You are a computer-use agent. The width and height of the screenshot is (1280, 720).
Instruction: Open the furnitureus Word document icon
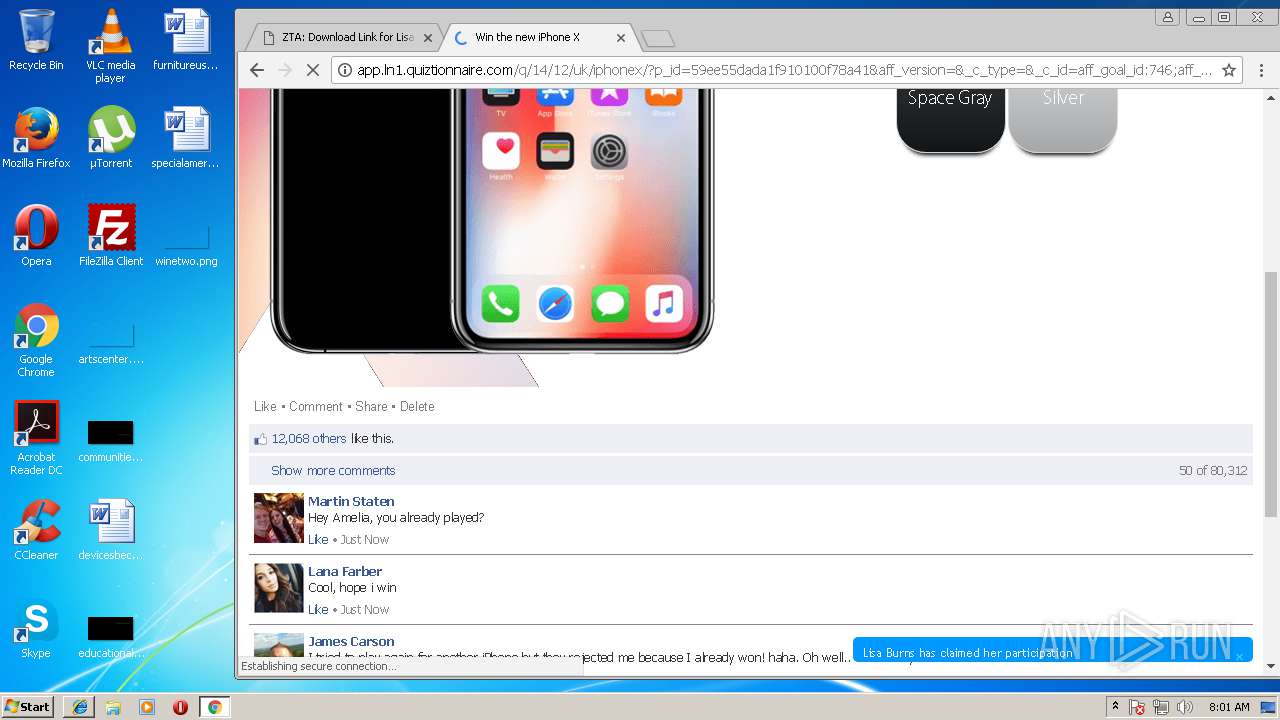coord(185,40)
